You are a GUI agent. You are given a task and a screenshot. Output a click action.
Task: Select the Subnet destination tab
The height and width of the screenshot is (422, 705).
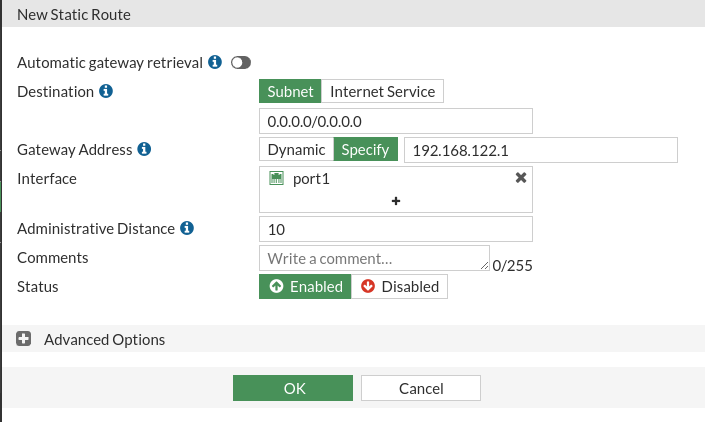click(290, 91)
